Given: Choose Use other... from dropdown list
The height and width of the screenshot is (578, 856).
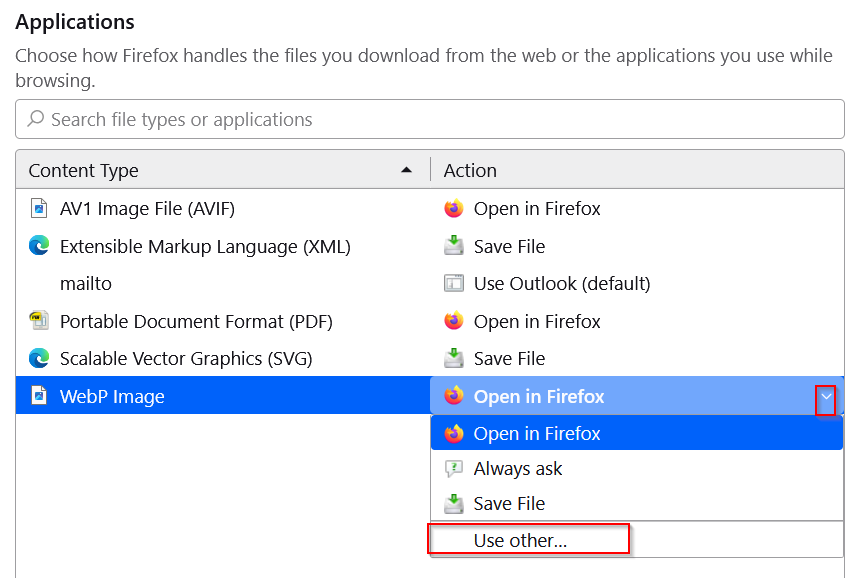Looking at the screenshot, I should (637, 540).
